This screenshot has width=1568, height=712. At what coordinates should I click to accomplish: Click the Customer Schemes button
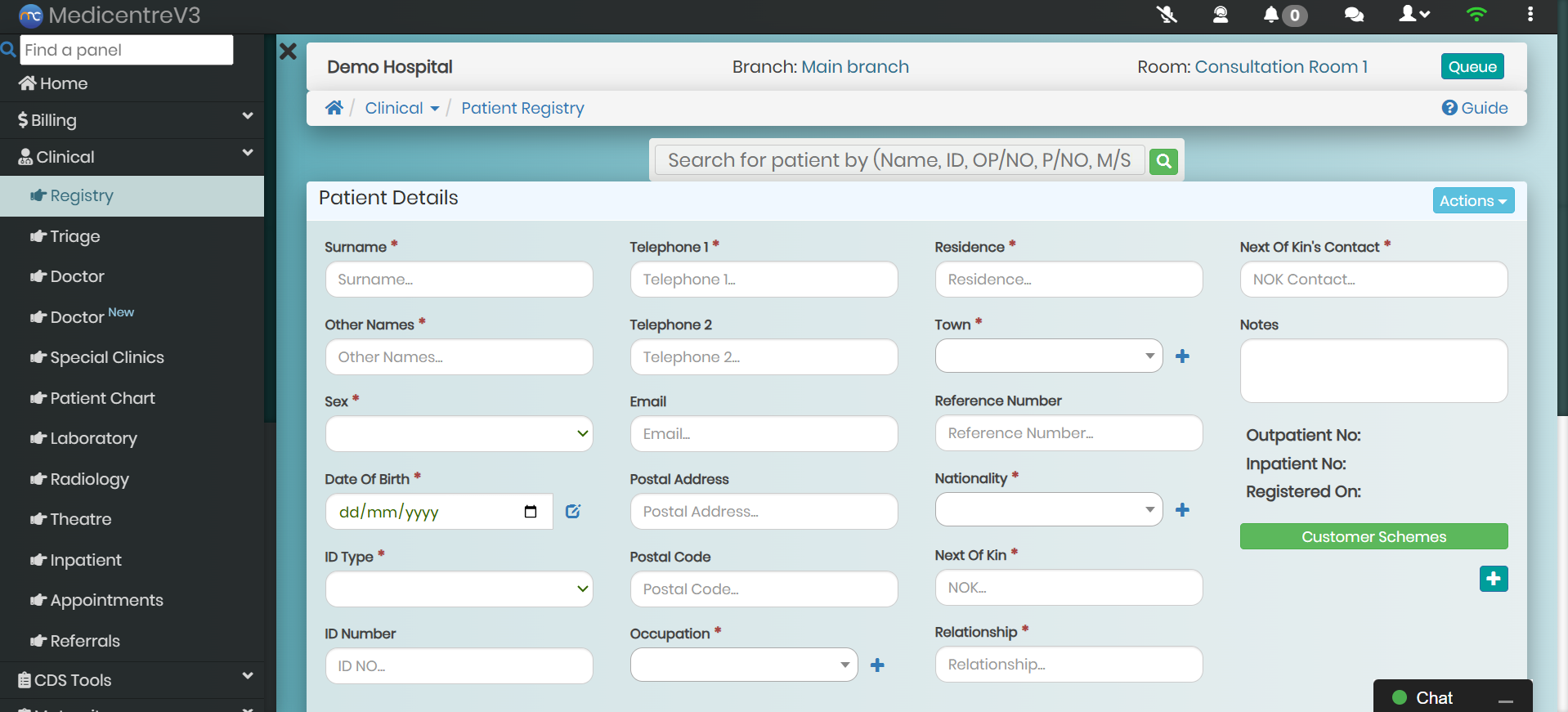click(1373, 537)
